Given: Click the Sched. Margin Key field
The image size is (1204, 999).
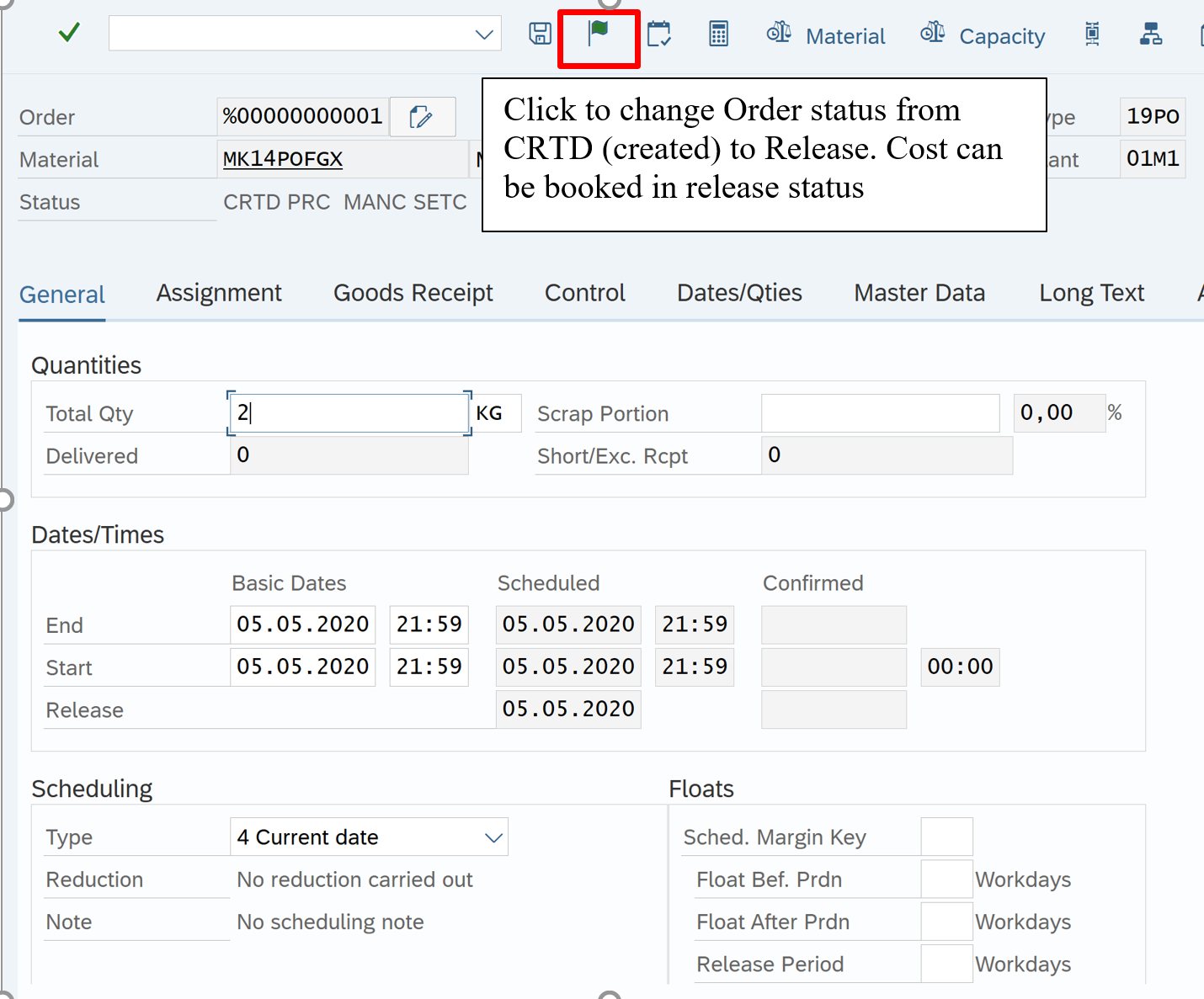Looking at the screenshot, I should 946,837.
